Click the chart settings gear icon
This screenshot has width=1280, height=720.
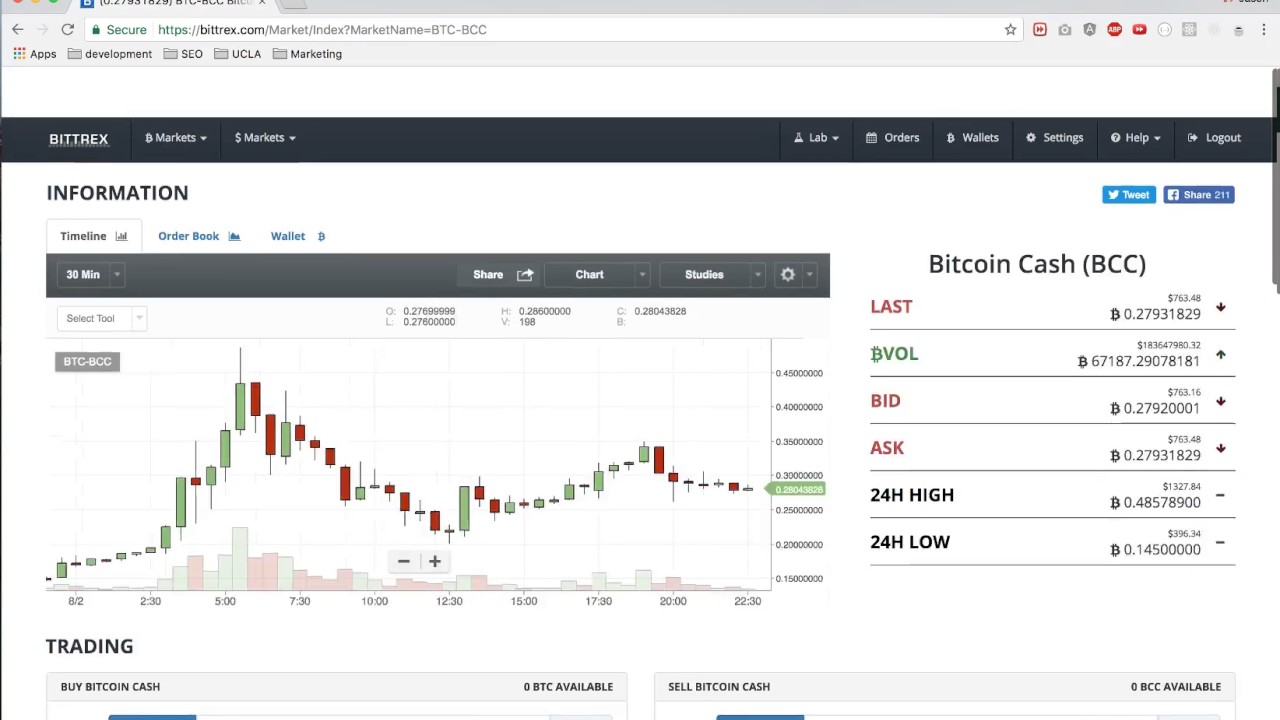[788, 275]
